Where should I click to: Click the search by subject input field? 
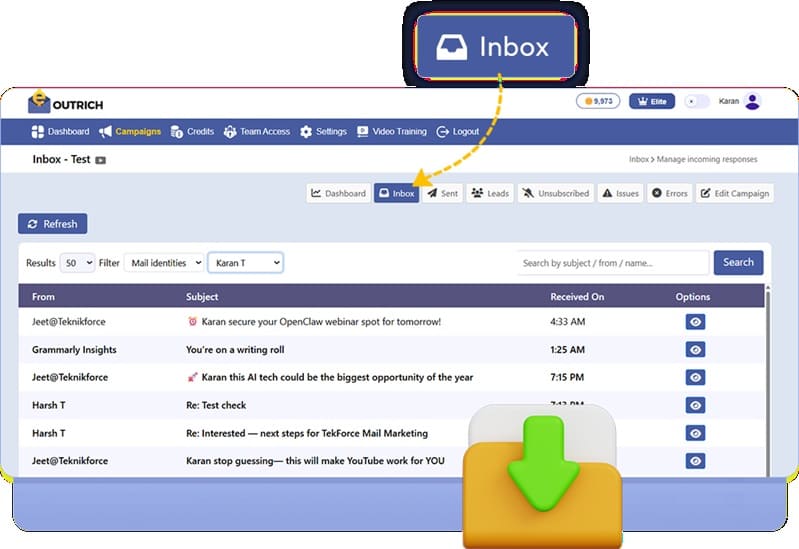coord(613,263)
